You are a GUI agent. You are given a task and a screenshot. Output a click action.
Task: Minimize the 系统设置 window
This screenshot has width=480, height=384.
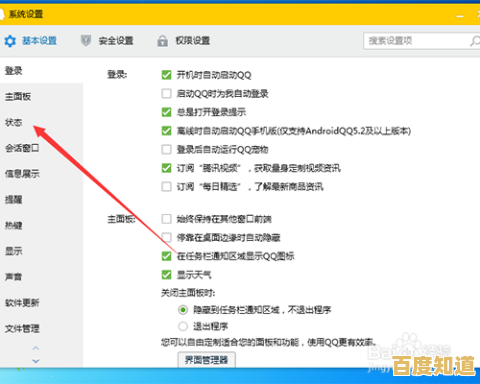point(460,16)
